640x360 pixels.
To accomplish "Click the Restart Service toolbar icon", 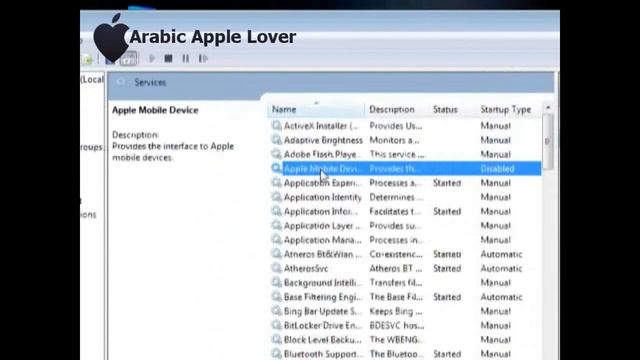I will [x=203, y=59].
